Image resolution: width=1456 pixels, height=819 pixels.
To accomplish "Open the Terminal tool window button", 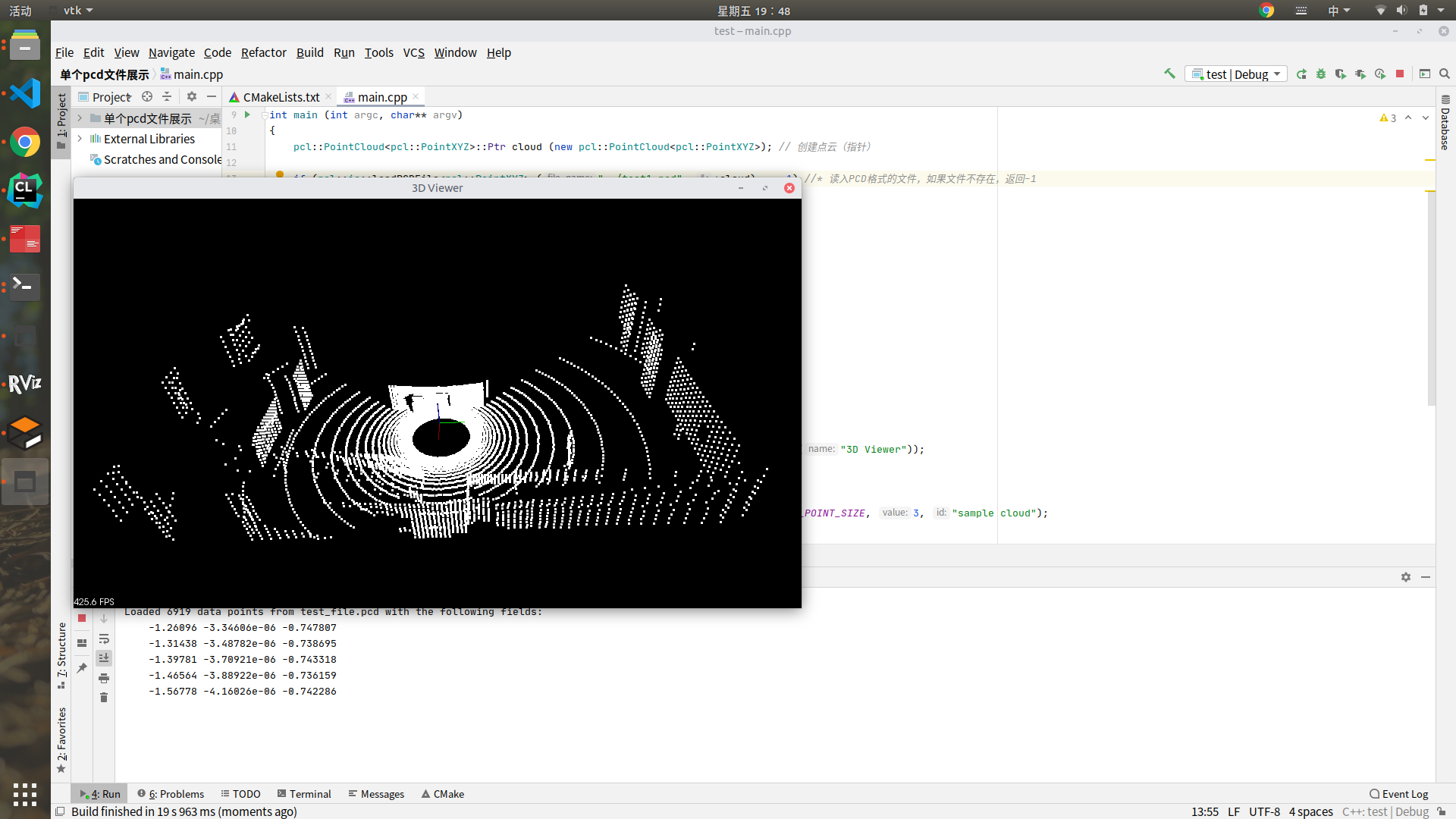I will pyautogui.click(x=304, y=794).
